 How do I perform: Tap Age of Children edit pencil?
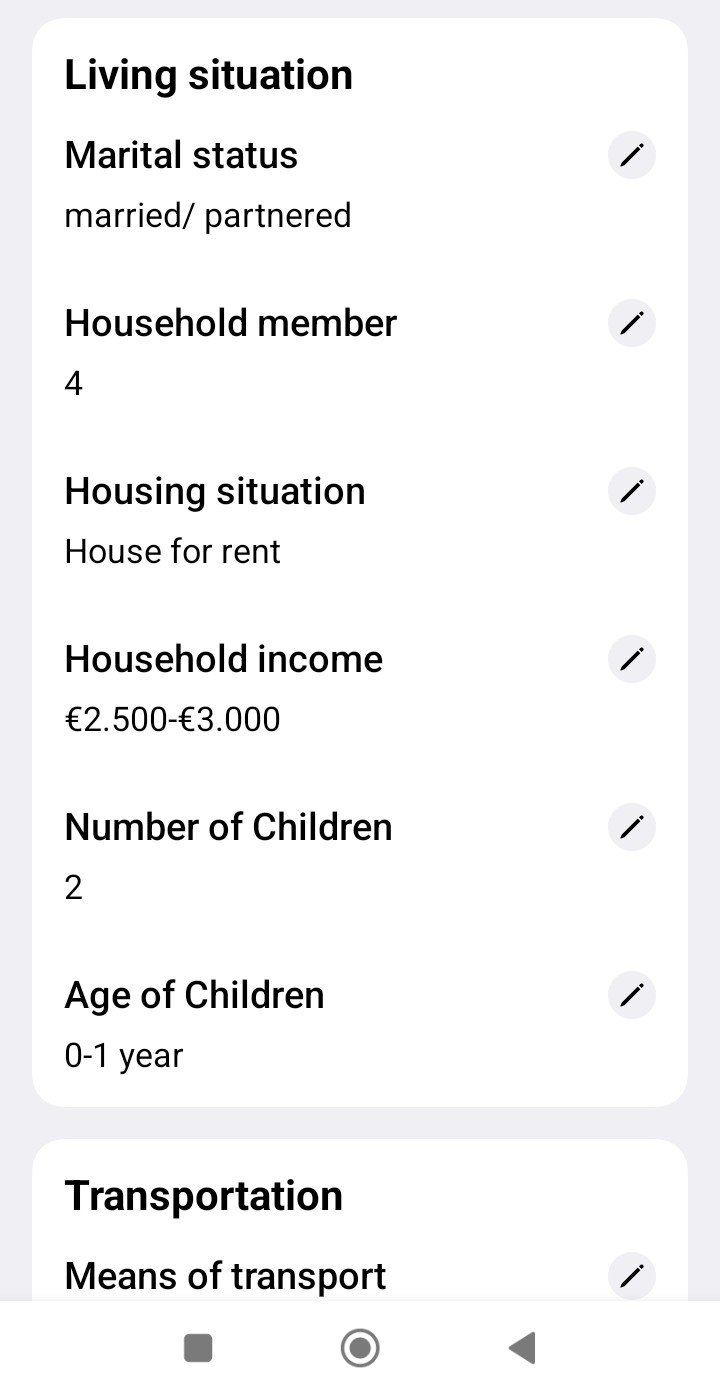pos(631,995)
